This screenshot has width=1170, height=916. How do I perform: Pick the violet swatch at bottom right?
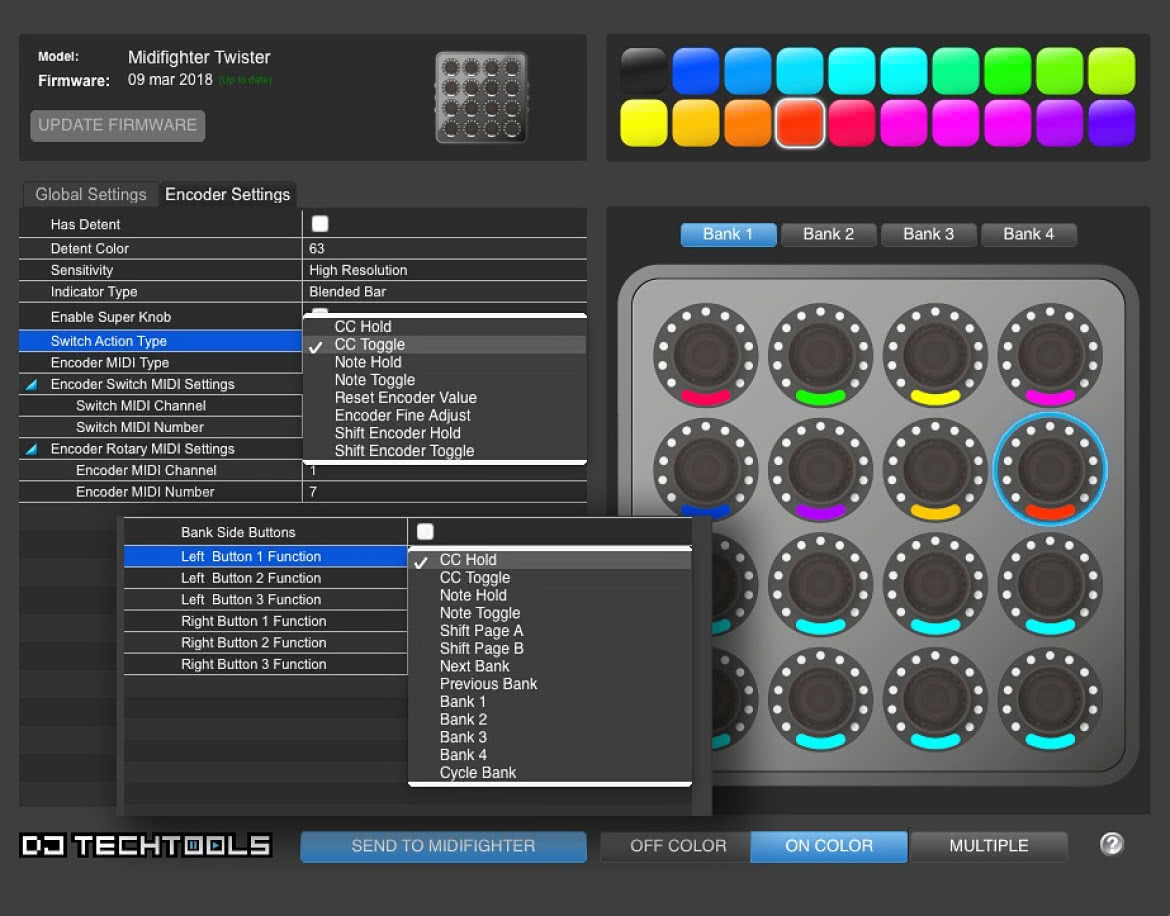point(1112,123)
